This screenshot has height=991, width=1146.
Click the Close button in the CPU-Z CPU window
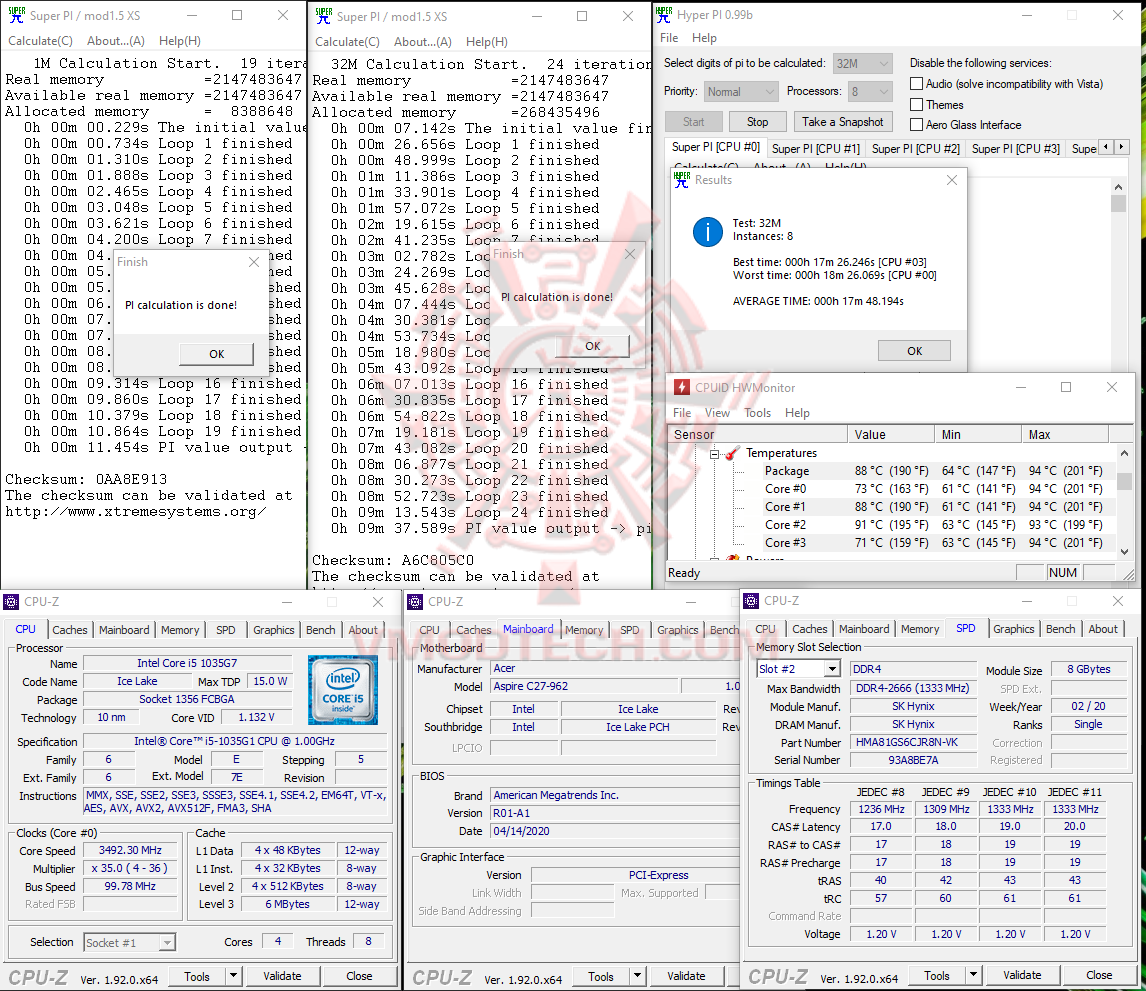point(359,976)
